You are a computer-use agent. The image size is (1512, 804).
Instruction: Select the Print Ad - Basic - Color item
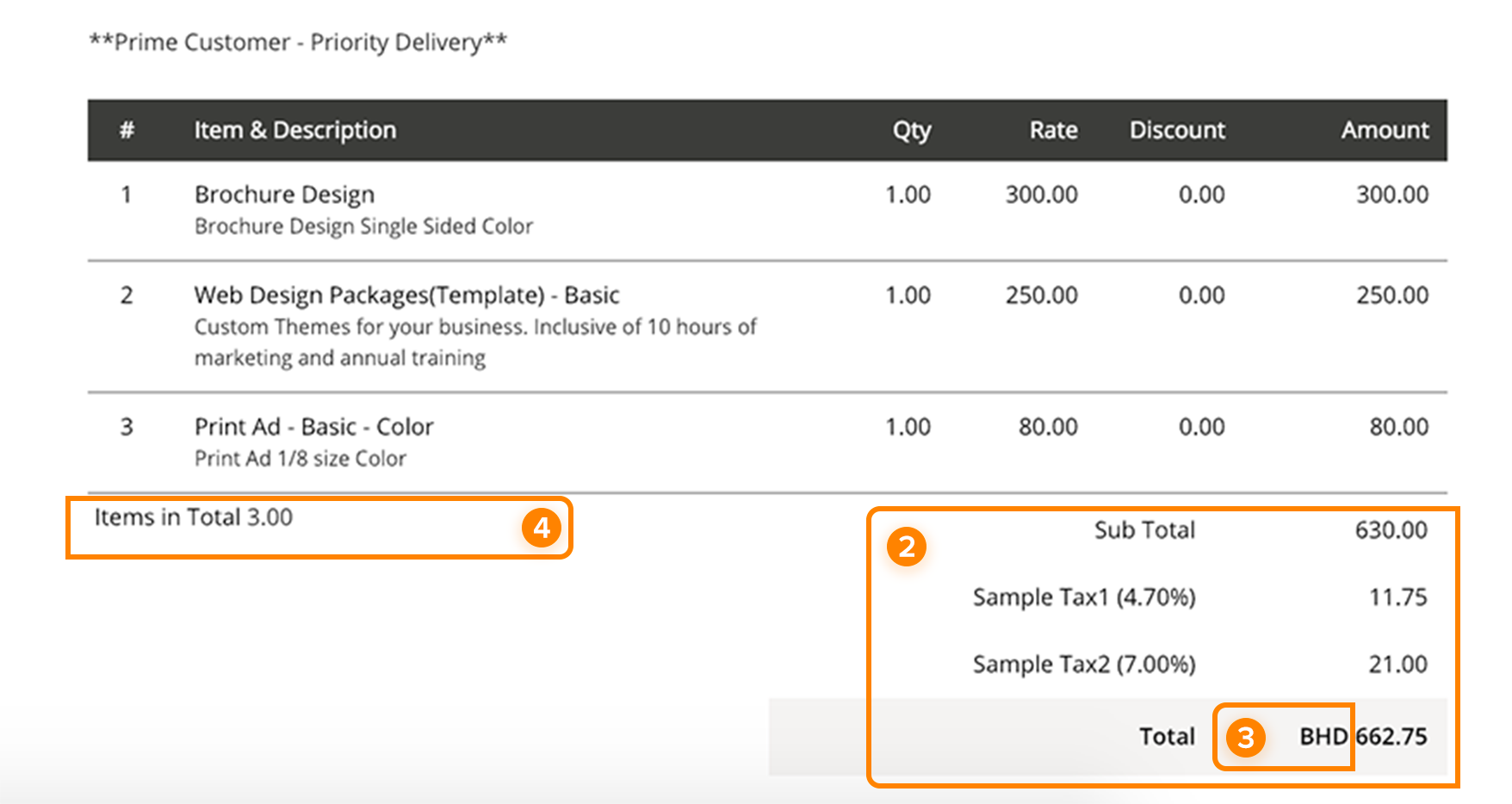pos(313,427)
